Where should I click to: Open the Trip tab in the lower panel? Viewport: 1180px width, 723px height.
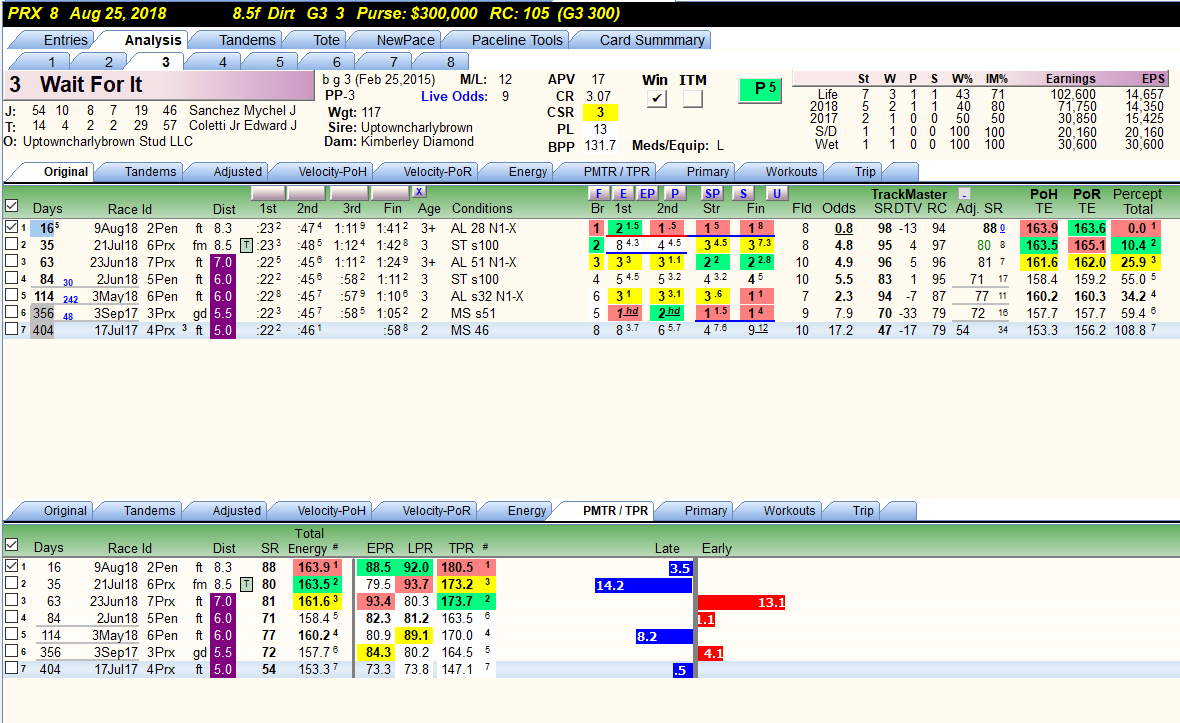(x=863, y=511)
